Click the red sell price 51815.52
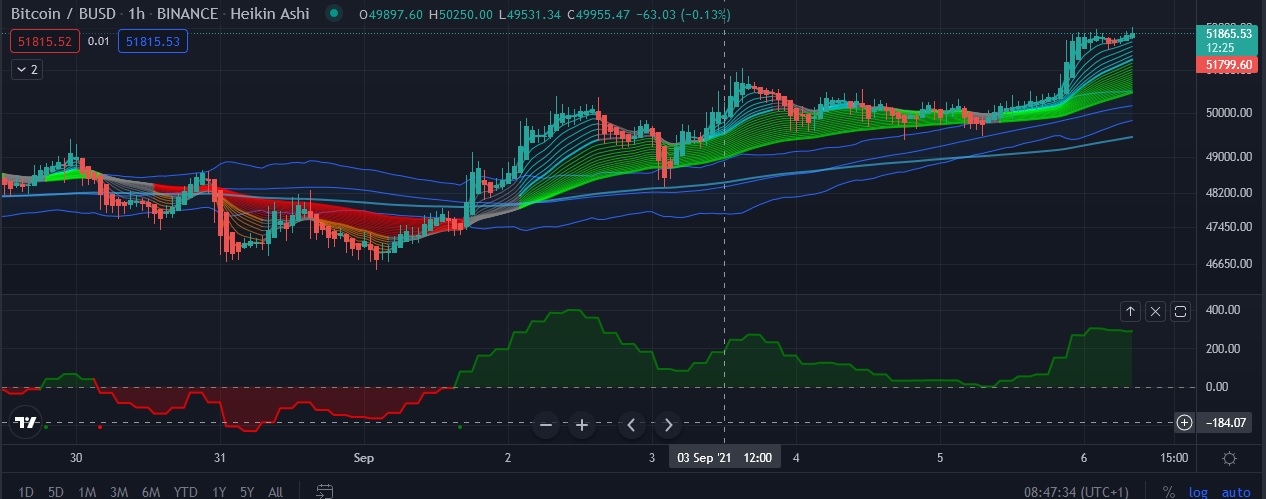This screenshot has width=1266, height=499. (43, 41)
